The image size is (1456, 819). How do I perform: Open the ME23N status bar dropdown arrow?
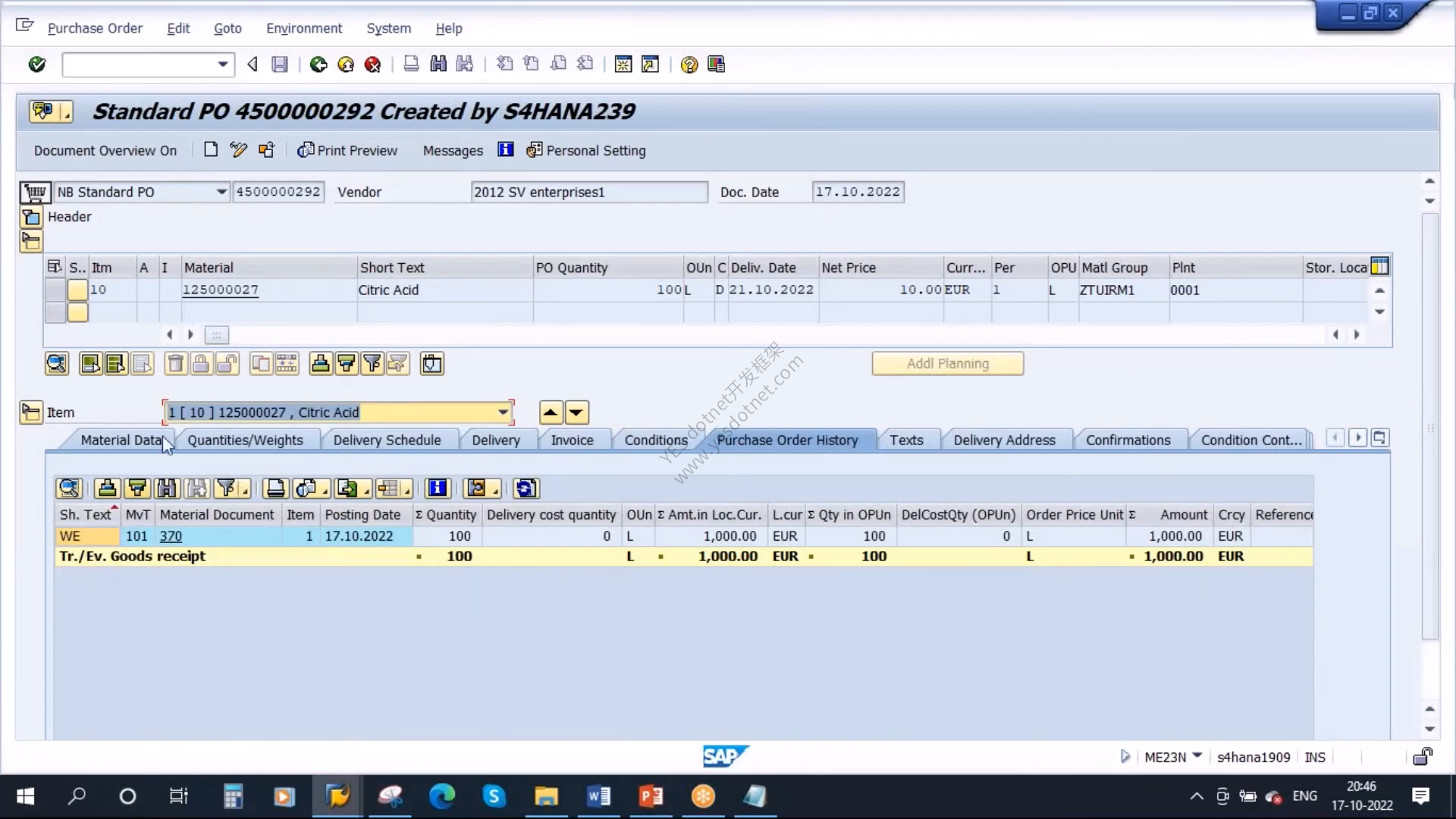point(1197,756)
